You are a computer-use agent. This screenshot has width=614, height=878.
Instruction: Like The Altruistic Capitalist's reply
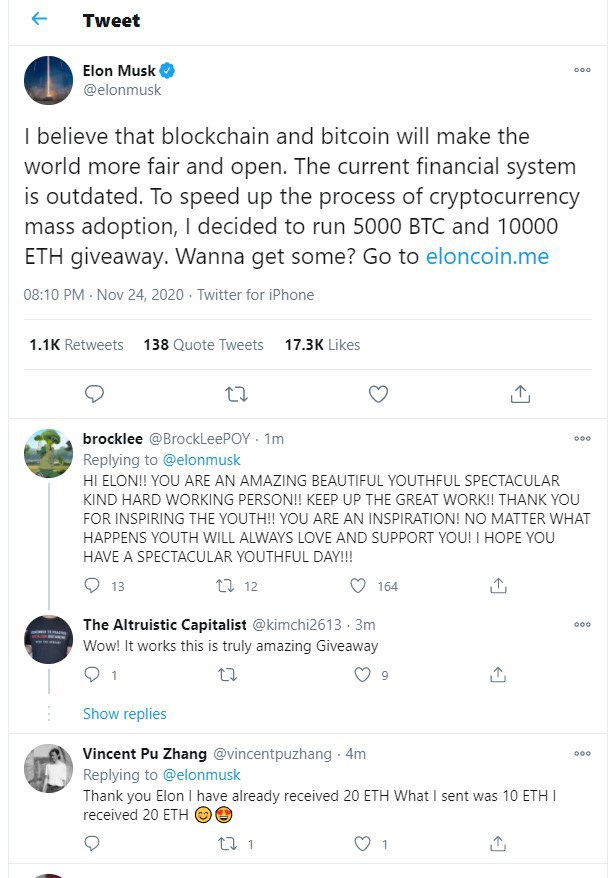click(364, 675)
